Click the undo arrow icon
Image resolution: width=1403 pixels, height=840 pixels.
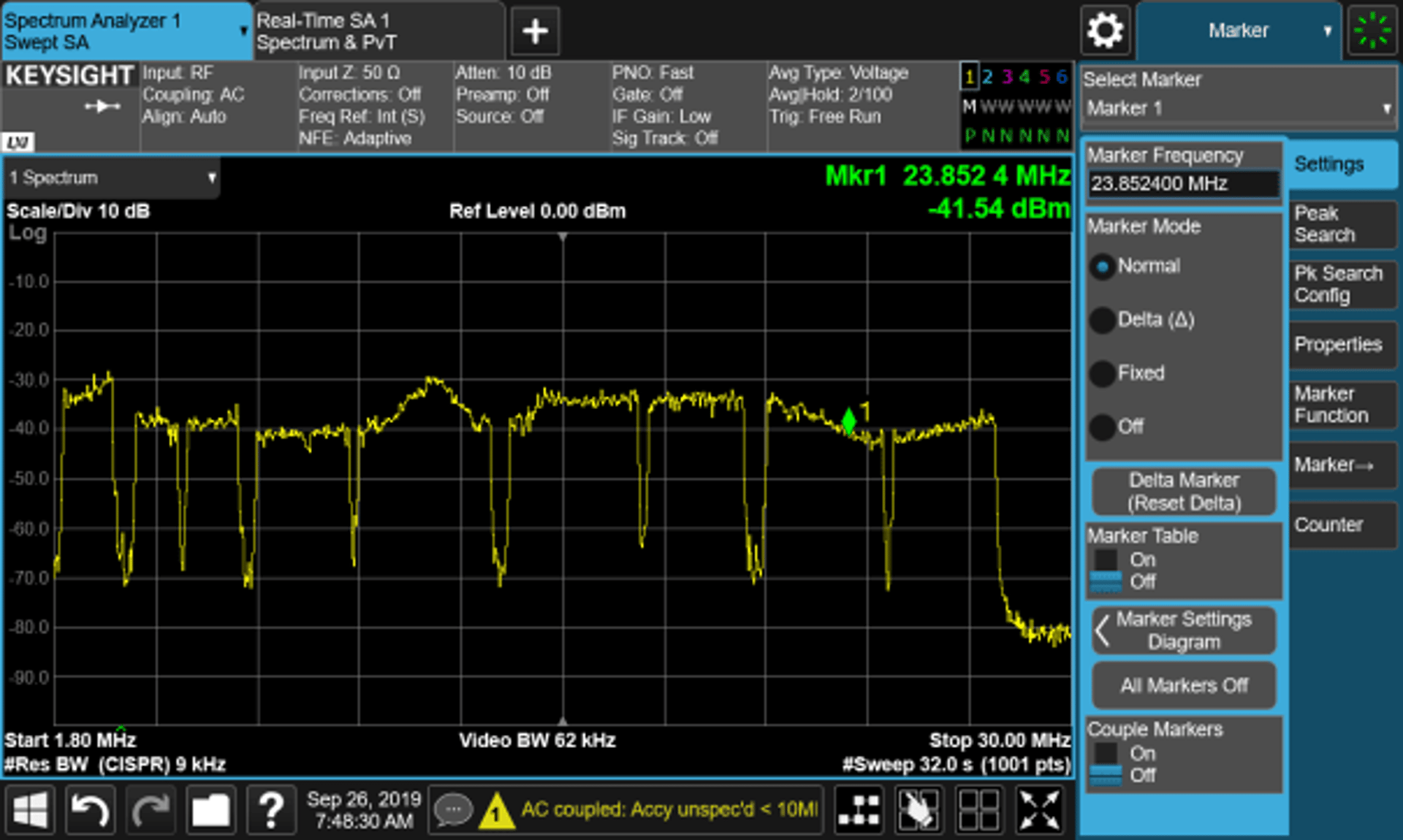(90, 809)
